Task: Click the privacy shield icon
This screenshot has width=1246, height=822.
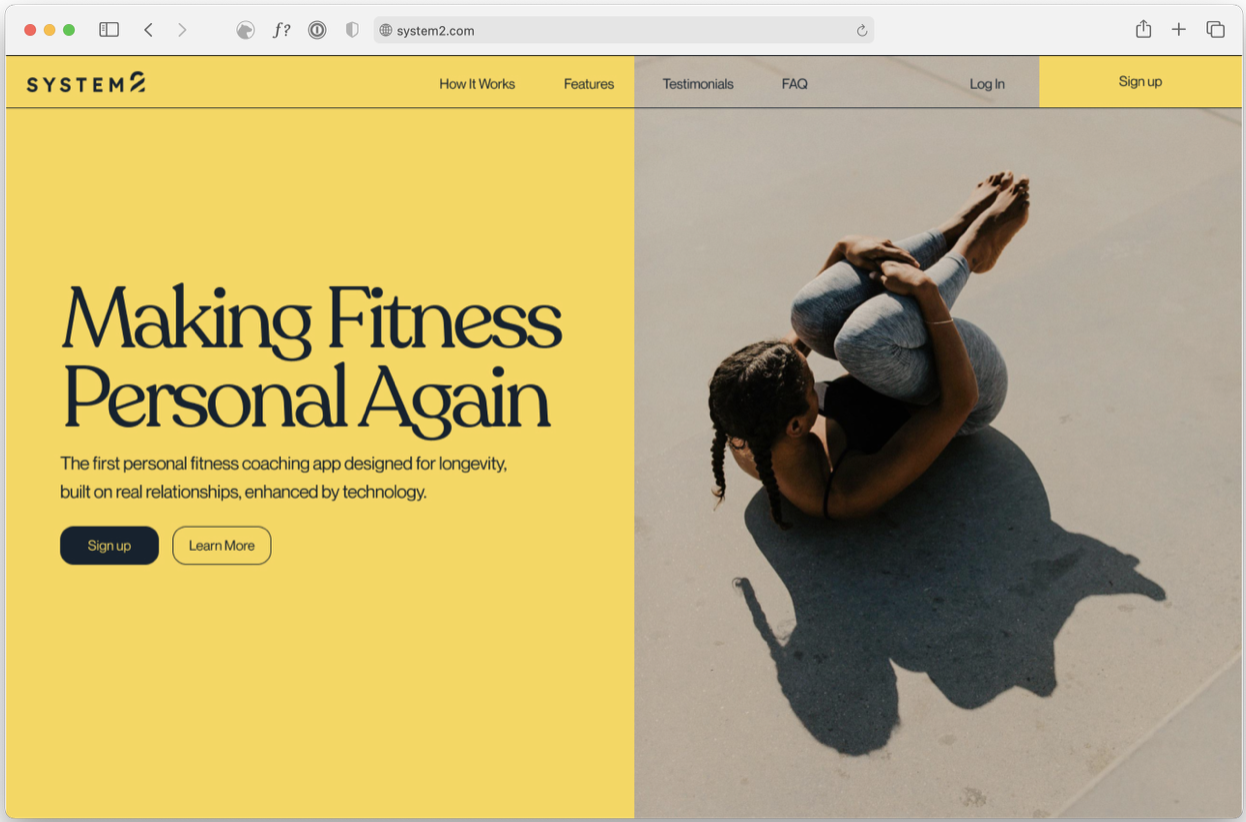Action: [x=352, y=30]
